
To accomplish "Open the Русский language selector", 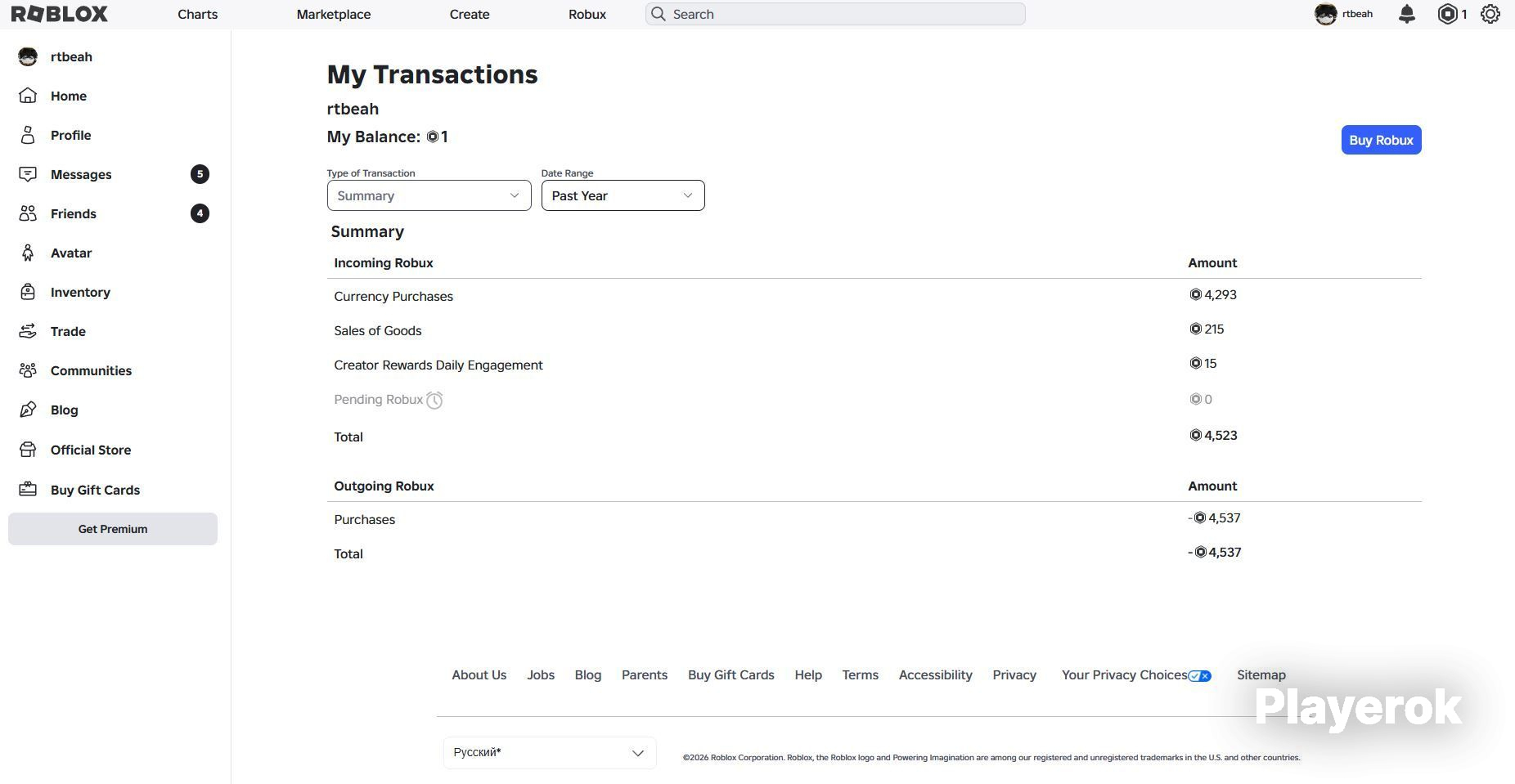I will tap(550, 753).
